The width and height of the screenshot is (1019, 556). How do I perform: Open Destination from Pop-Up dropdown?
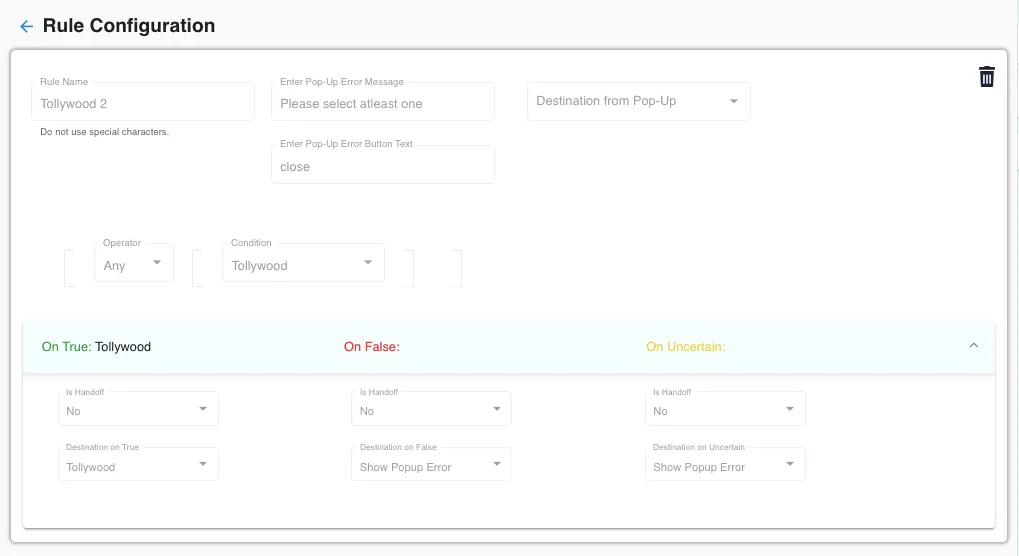click(639, 101)
